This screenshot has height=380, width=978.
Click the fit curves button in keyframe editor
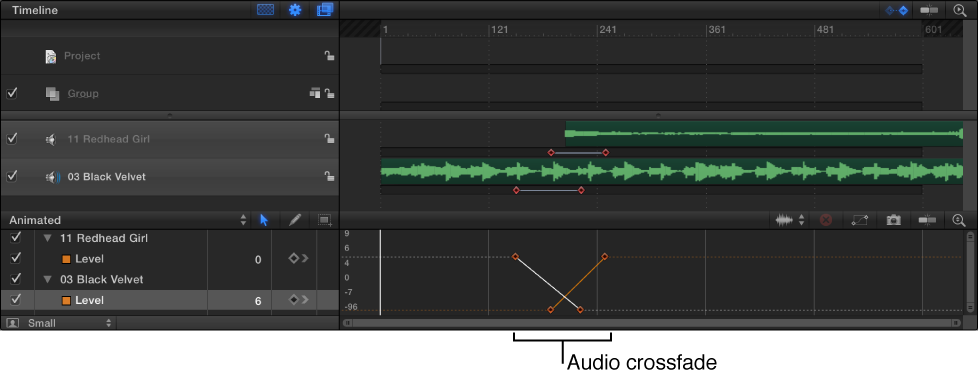coord(859,220)
